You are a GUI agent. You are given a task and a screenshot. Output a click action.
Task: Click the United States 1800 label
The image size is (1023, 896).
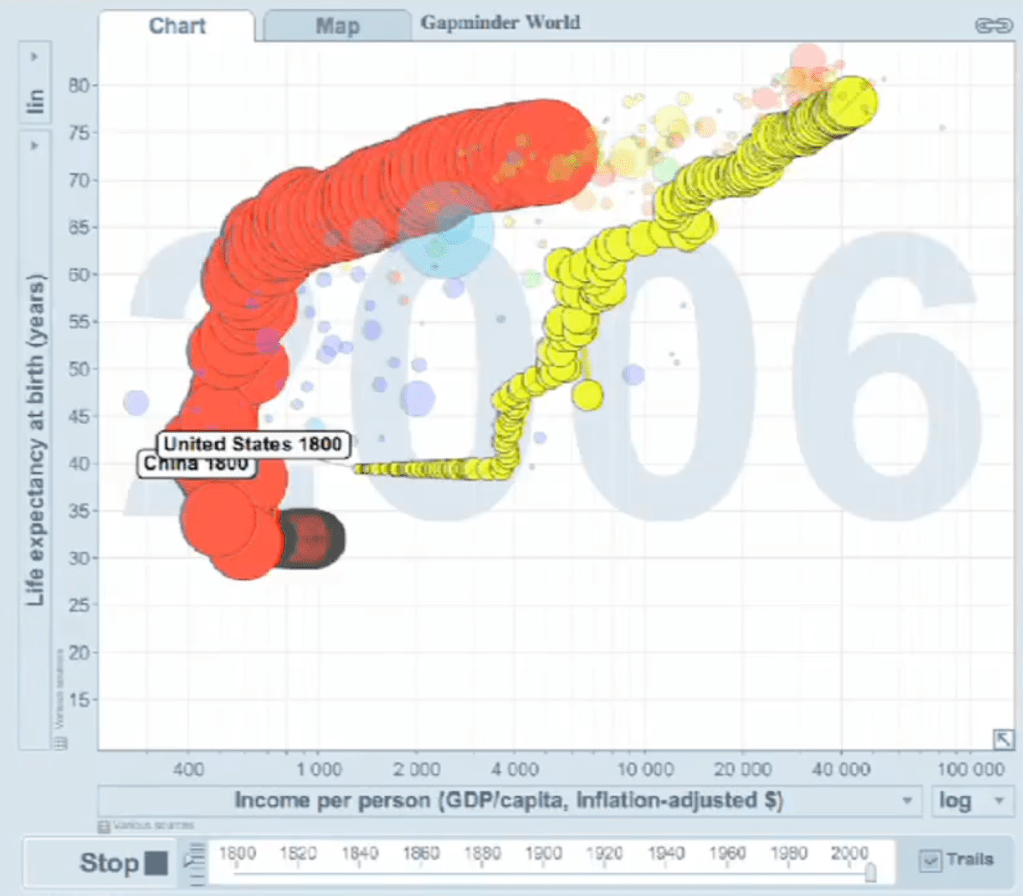253,443
